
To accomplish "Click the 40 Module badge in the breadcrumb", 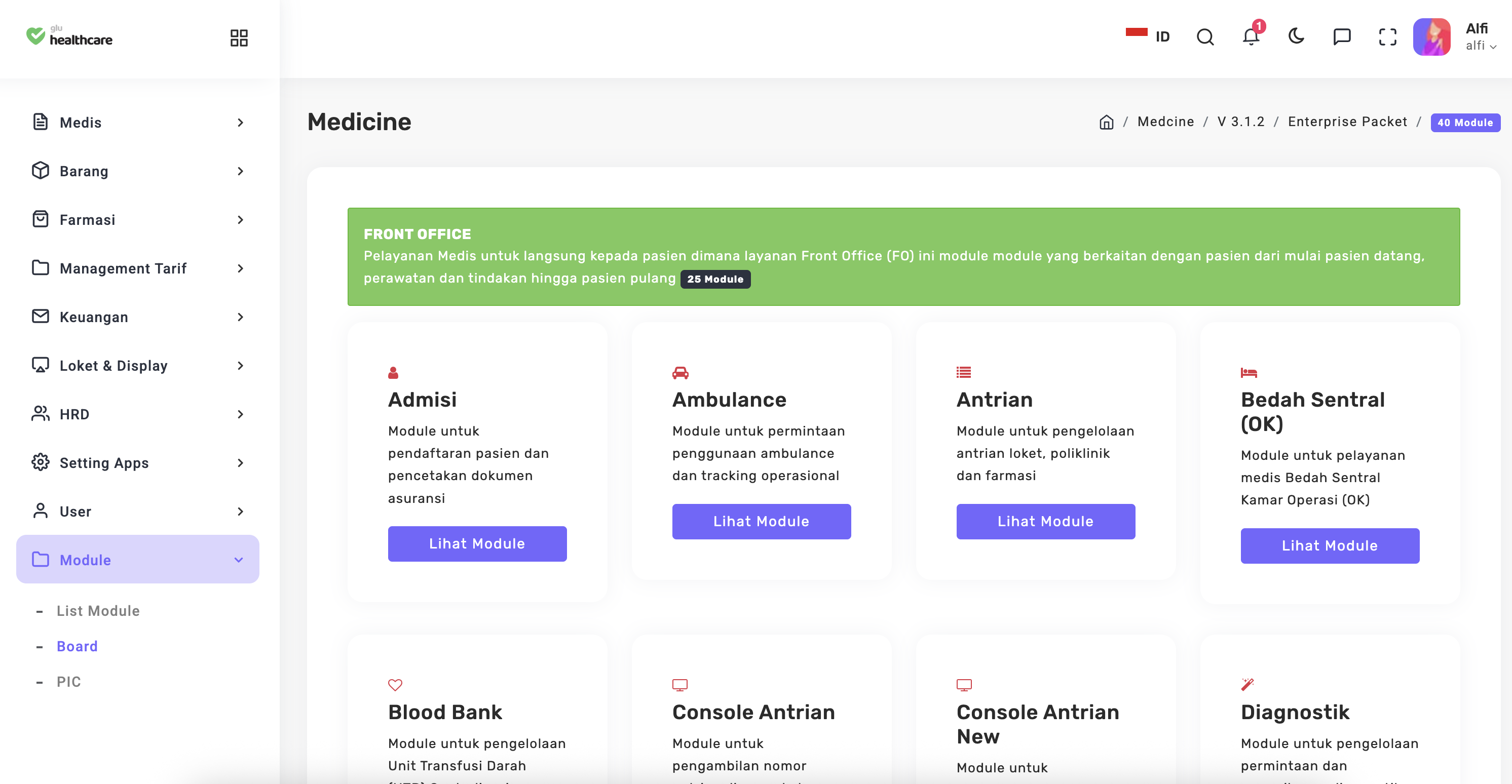I will (x=1464, y=123).
